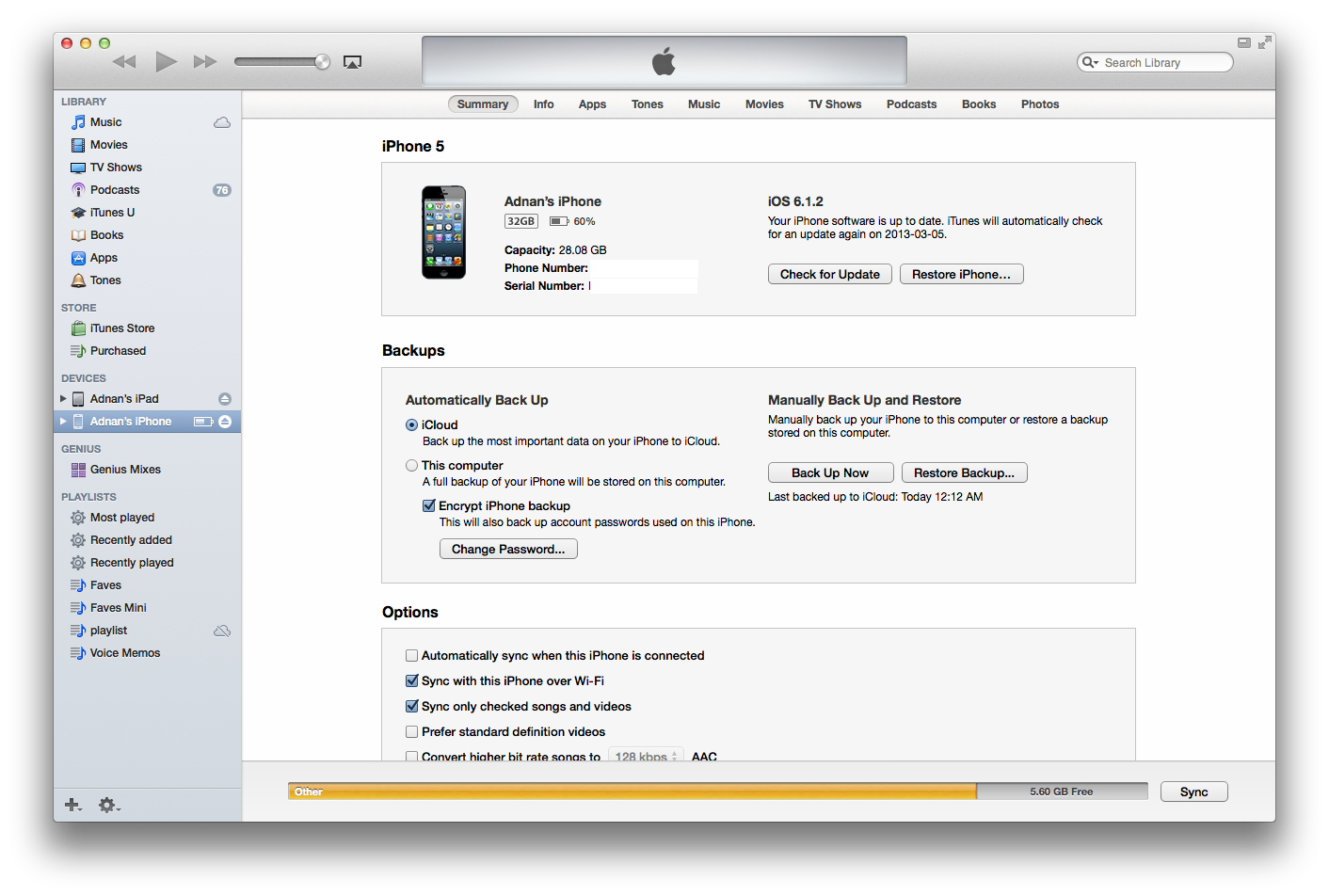The width and height of the screenshot is (1329, 896).
Task: Select Adnan's iPad device
Action: click(124, 399)
